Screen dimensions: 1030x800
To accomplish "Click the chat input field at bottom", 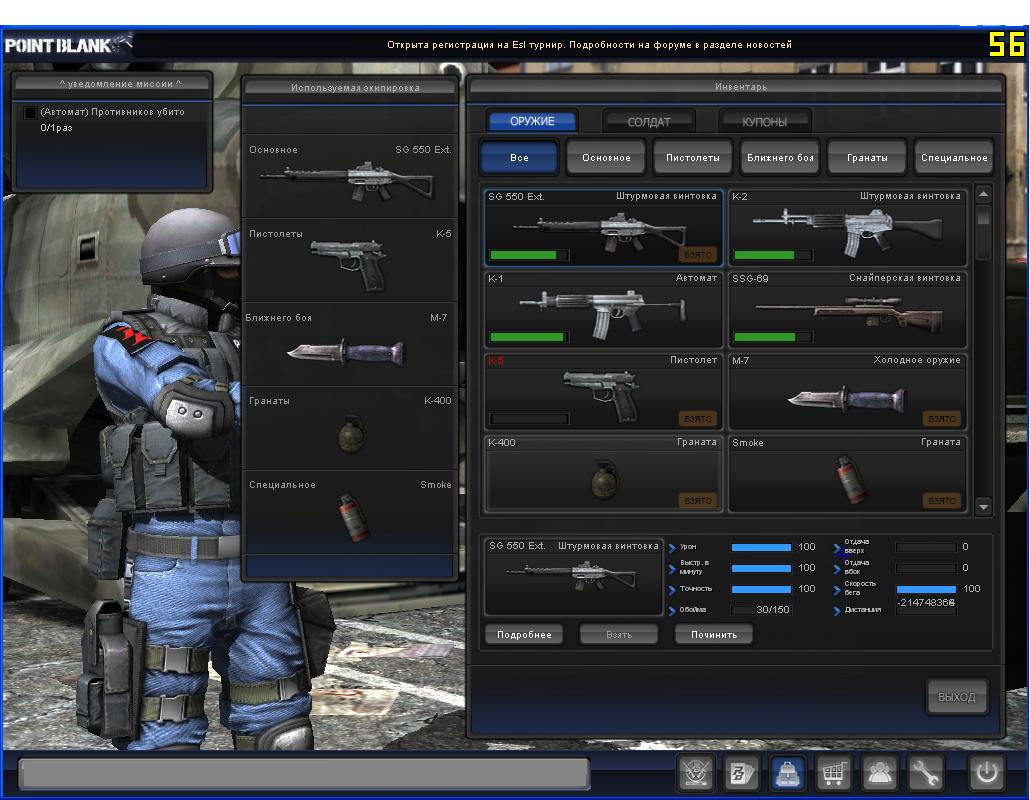I will (x=304, y=773).
